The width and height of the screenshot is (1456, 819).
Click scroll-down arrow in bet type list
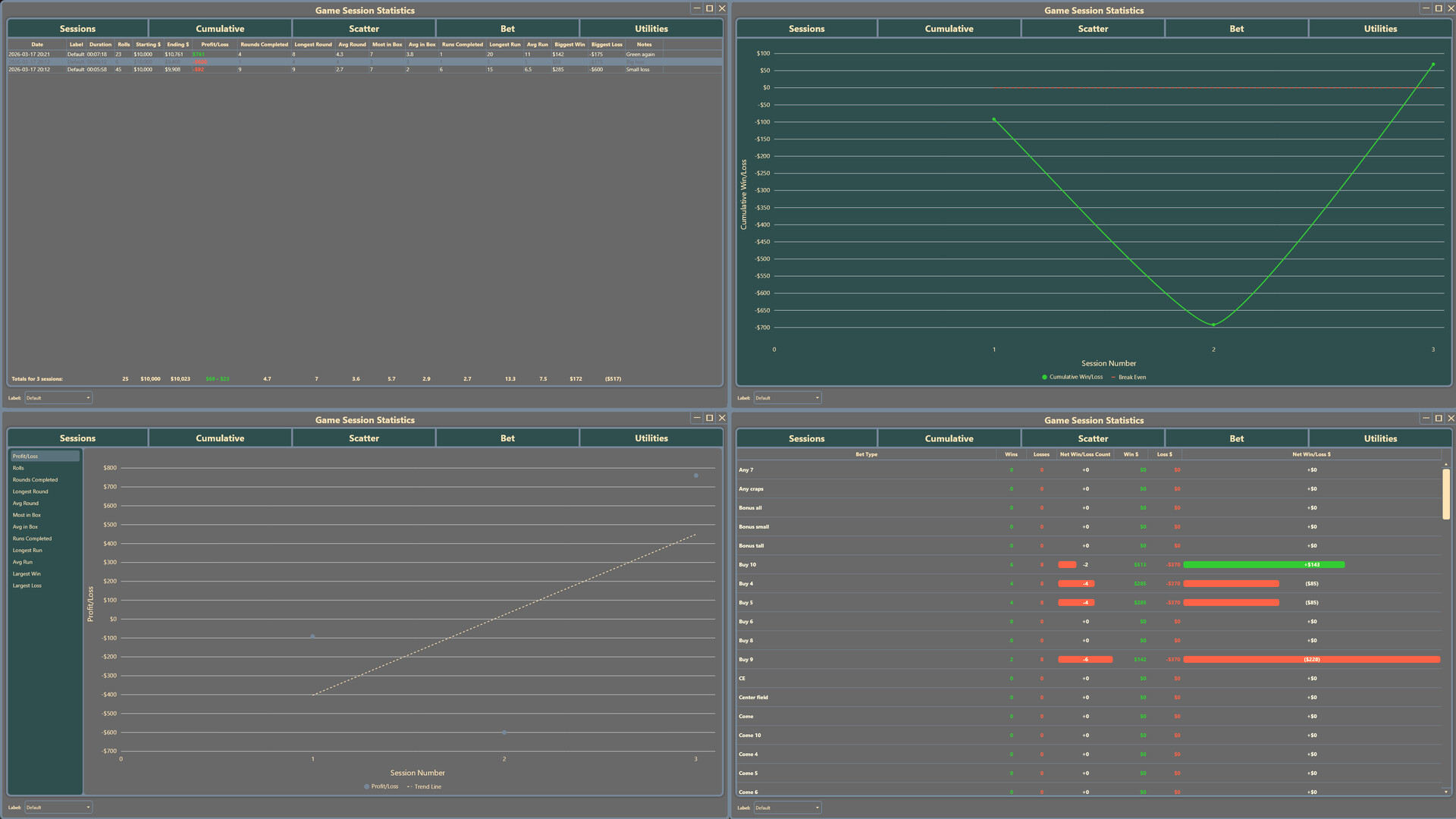1446,792
